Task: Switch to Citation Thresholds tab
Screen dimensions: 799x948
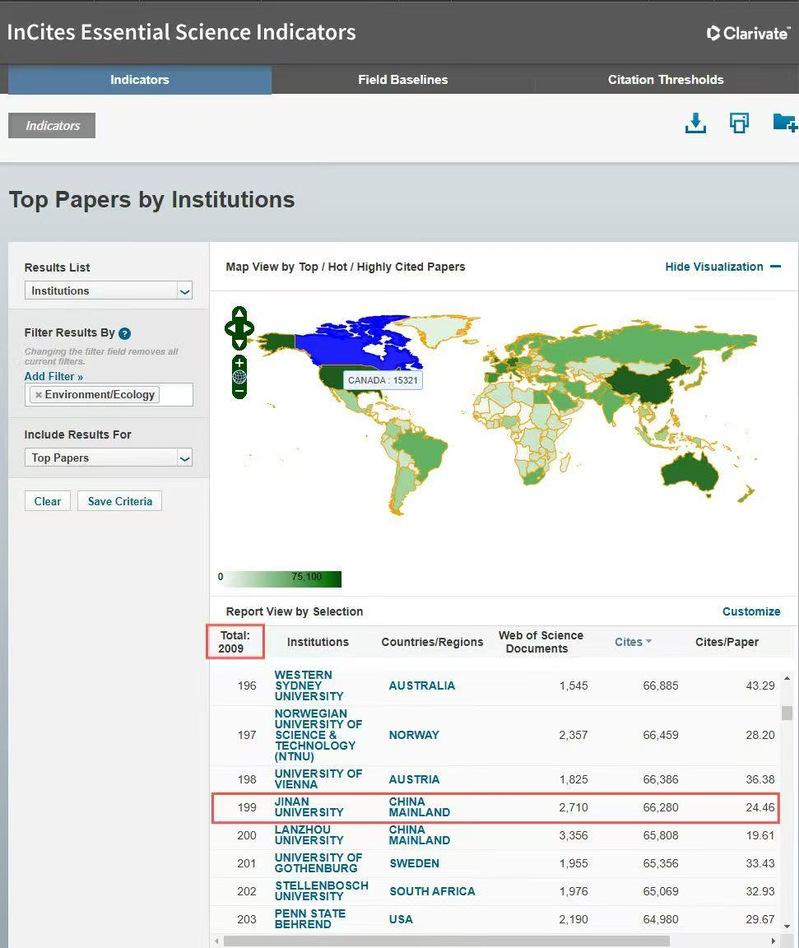Action: (x=665, y=80)
